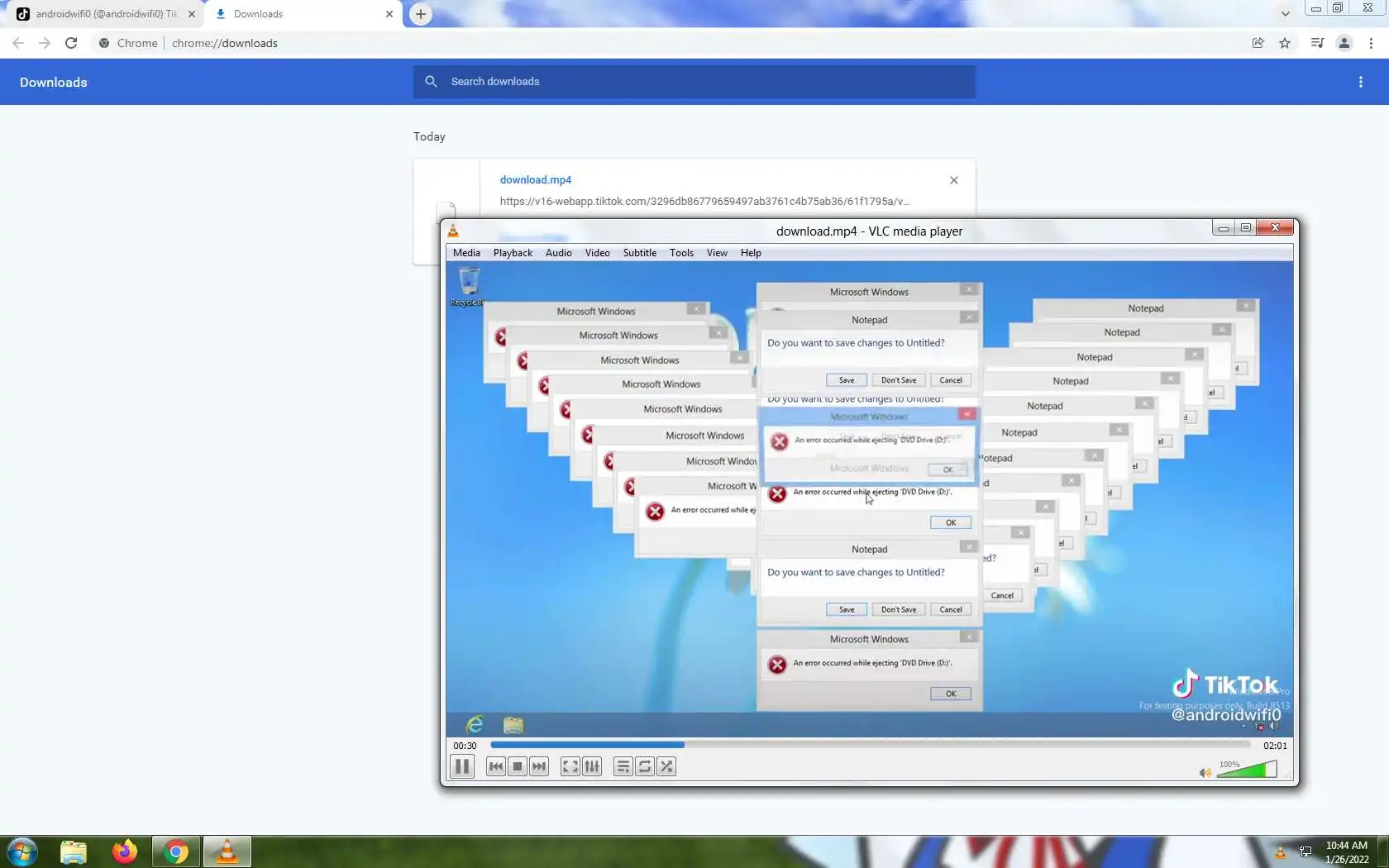Switch to the androidwifi0 TikTok tab
This screenshot has height=868, width=1389.
point(106,14)
